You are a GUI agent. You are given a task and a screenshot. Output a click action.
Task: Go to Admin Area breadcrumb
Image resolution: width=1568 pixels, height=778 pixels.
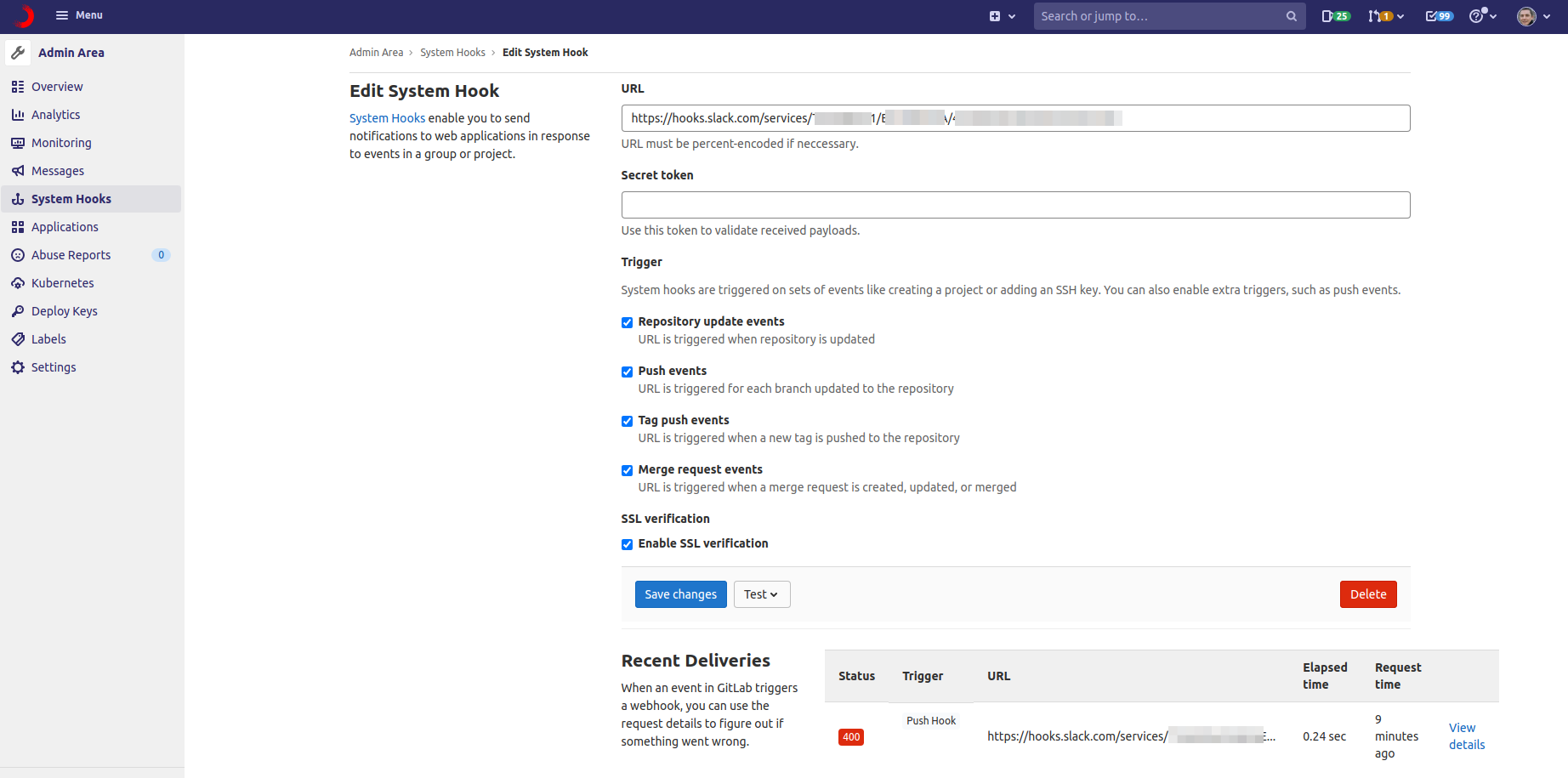[x=376, y=53]
